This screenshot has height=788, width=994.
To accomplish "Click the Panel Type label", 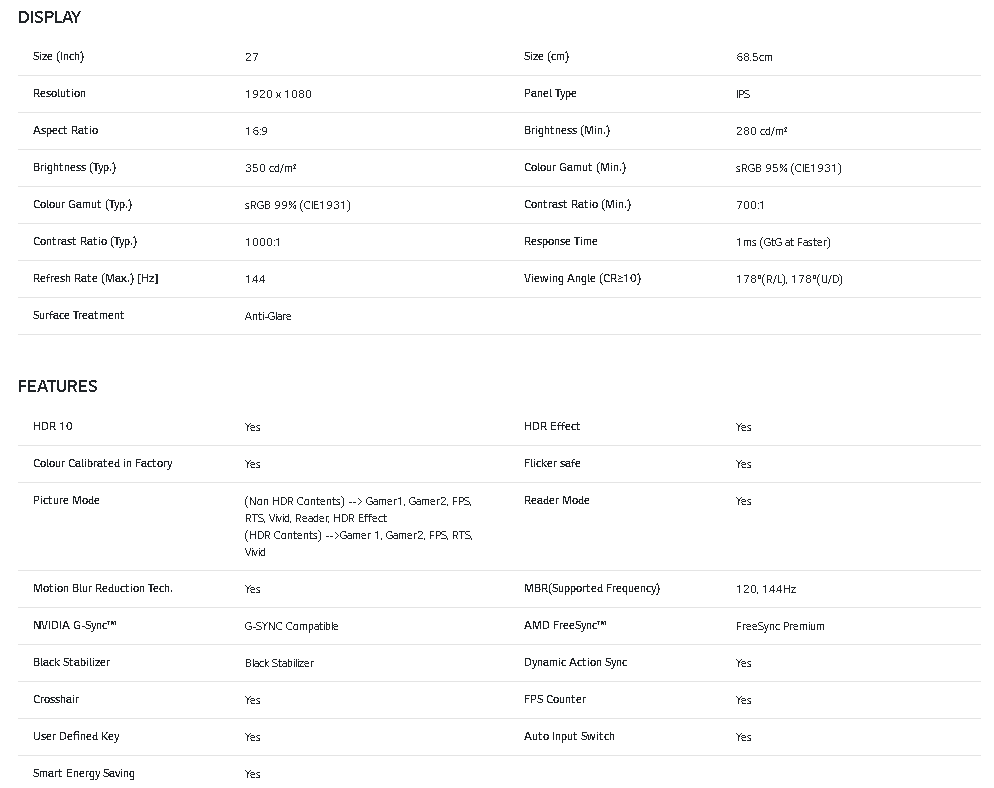I will (x=550, y=93).
